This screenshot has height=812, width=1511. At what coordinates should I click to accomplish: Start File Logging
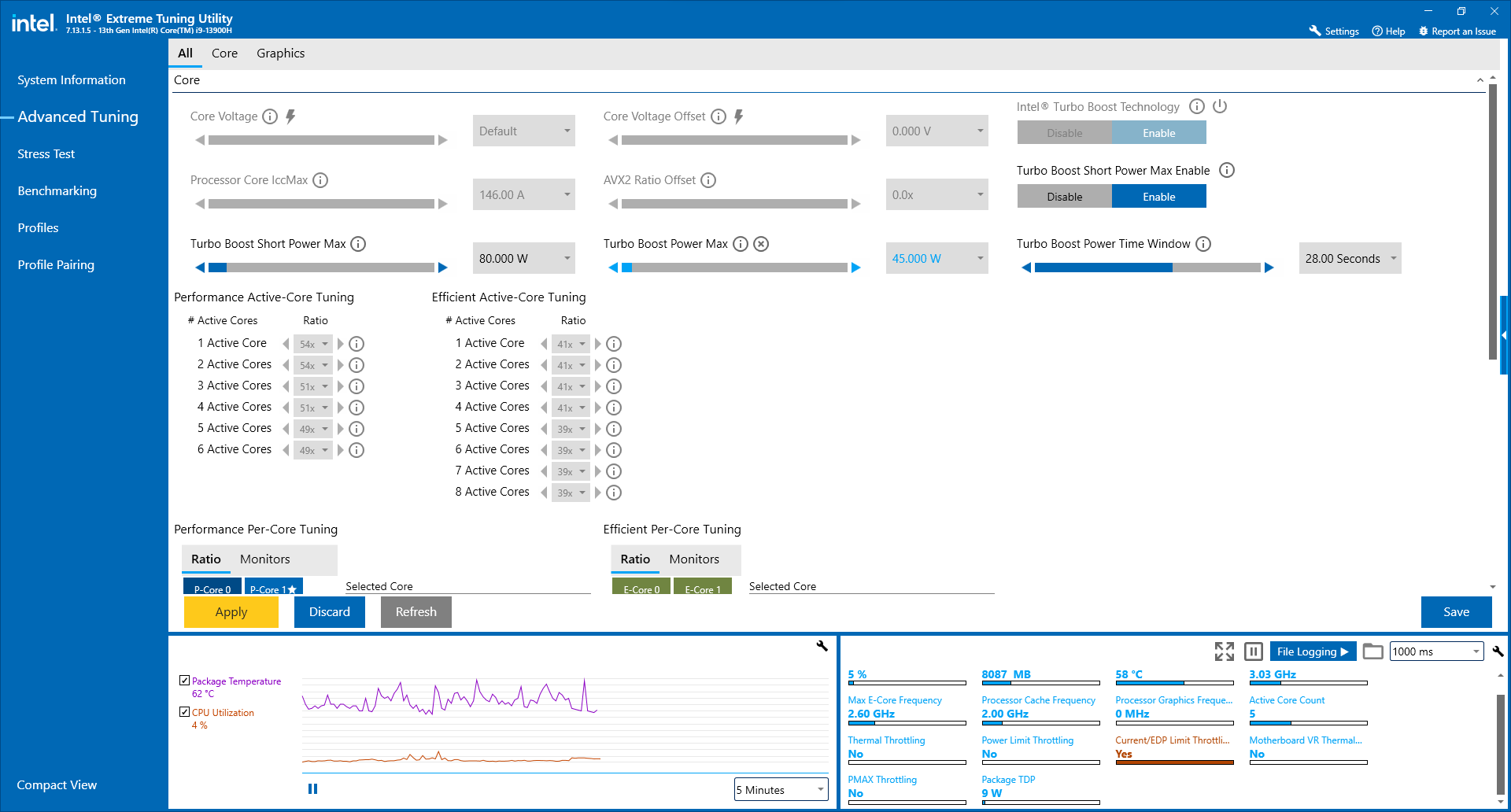(1313, 651)
